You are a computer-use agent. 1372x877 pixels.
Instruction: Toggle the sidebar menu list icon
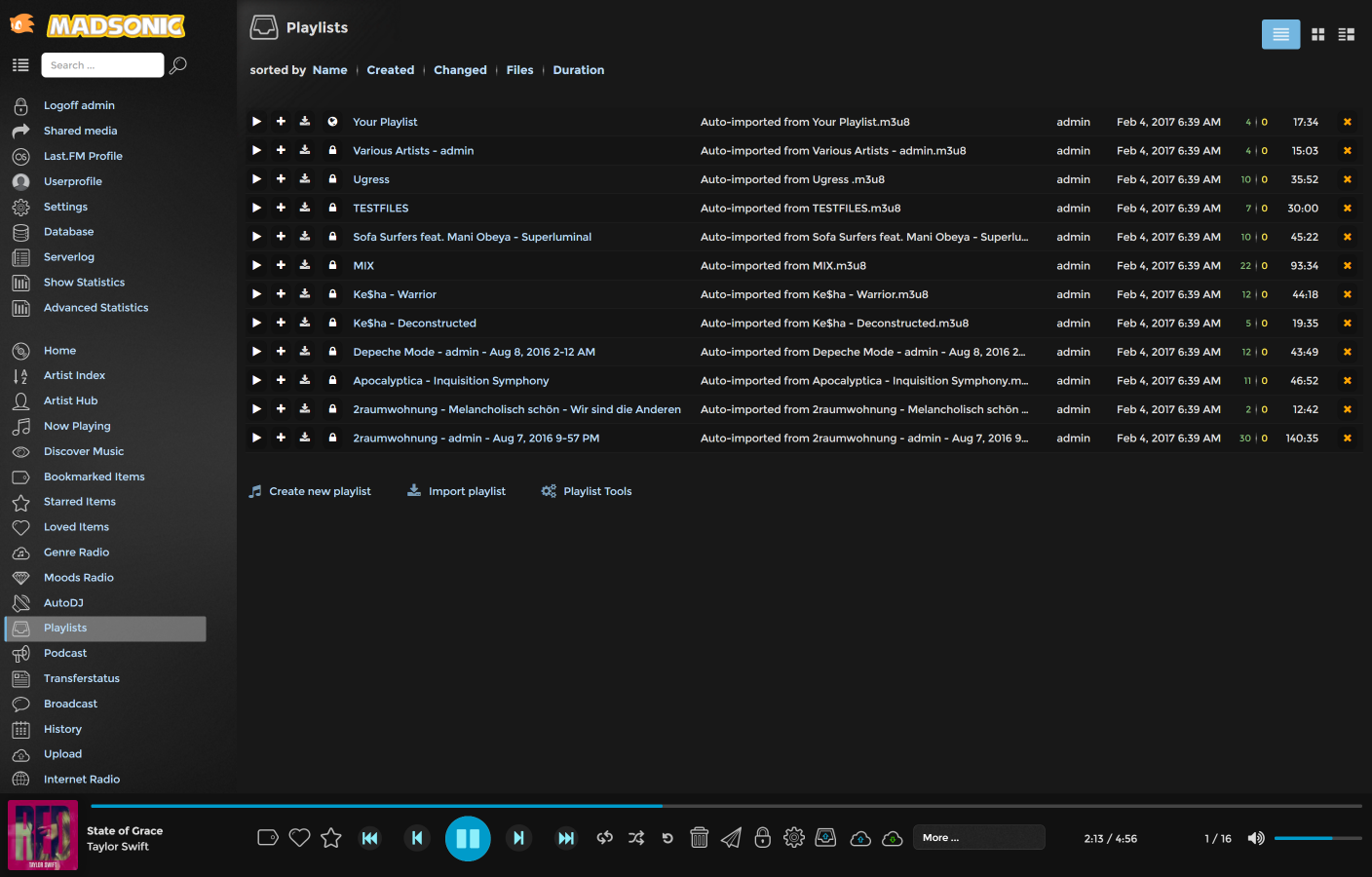coord(20,65)
